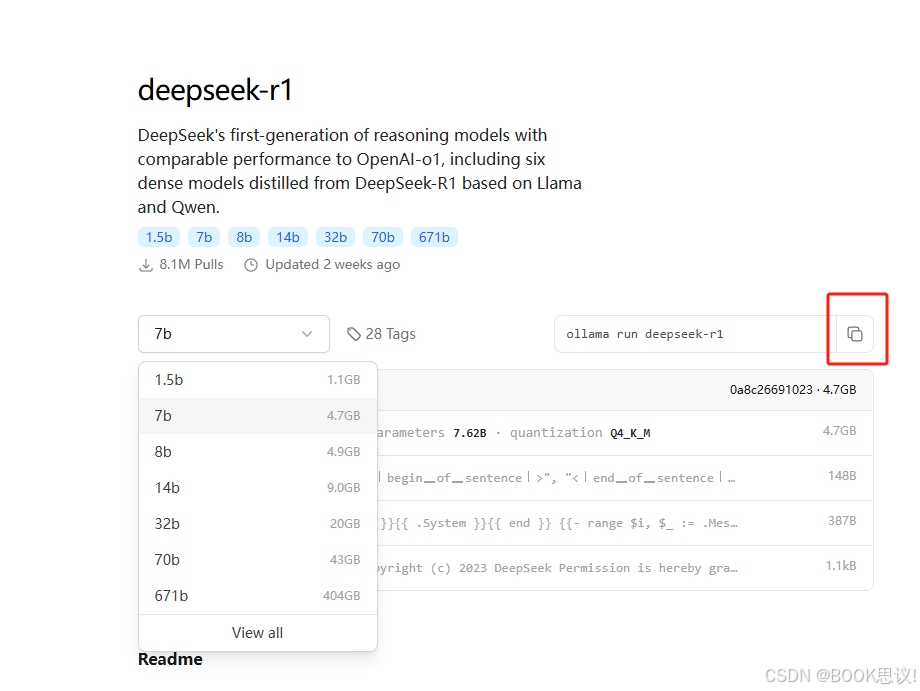Screen dimensions: 920x691
Task: Click the clock icon beside Updated
Action: 251,265
